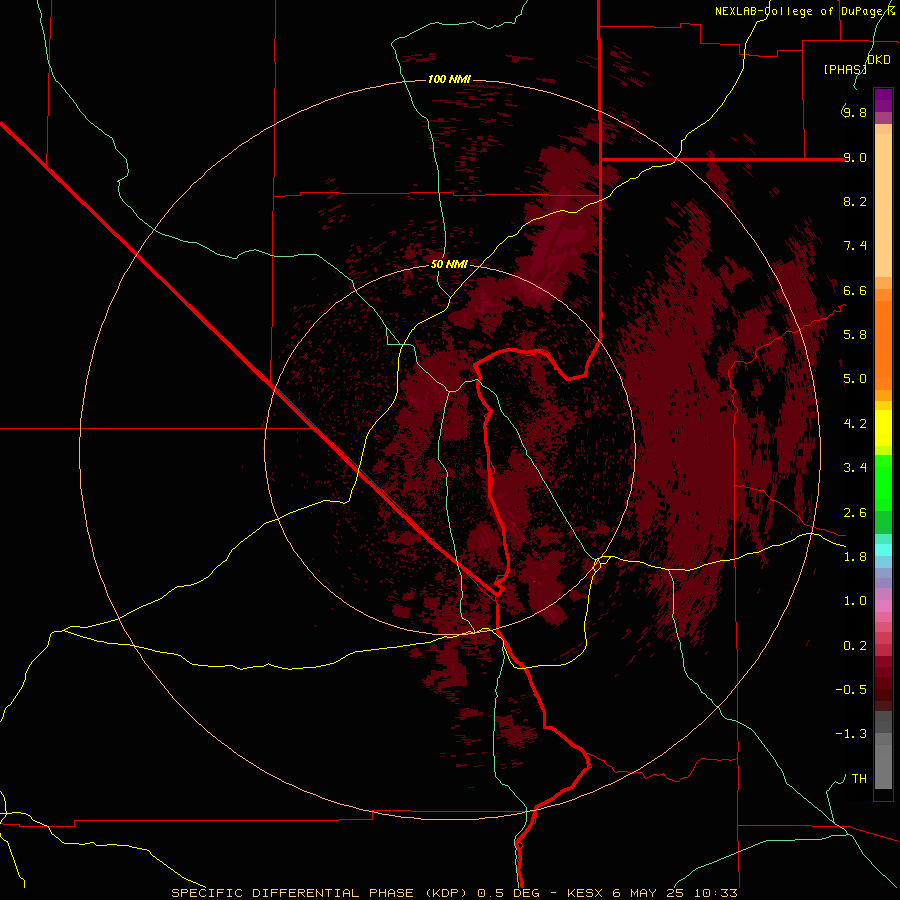This screenshot has height=900, width=900.
Task: Click the 8.2 value on the color scale
Action: pos(855,201)
